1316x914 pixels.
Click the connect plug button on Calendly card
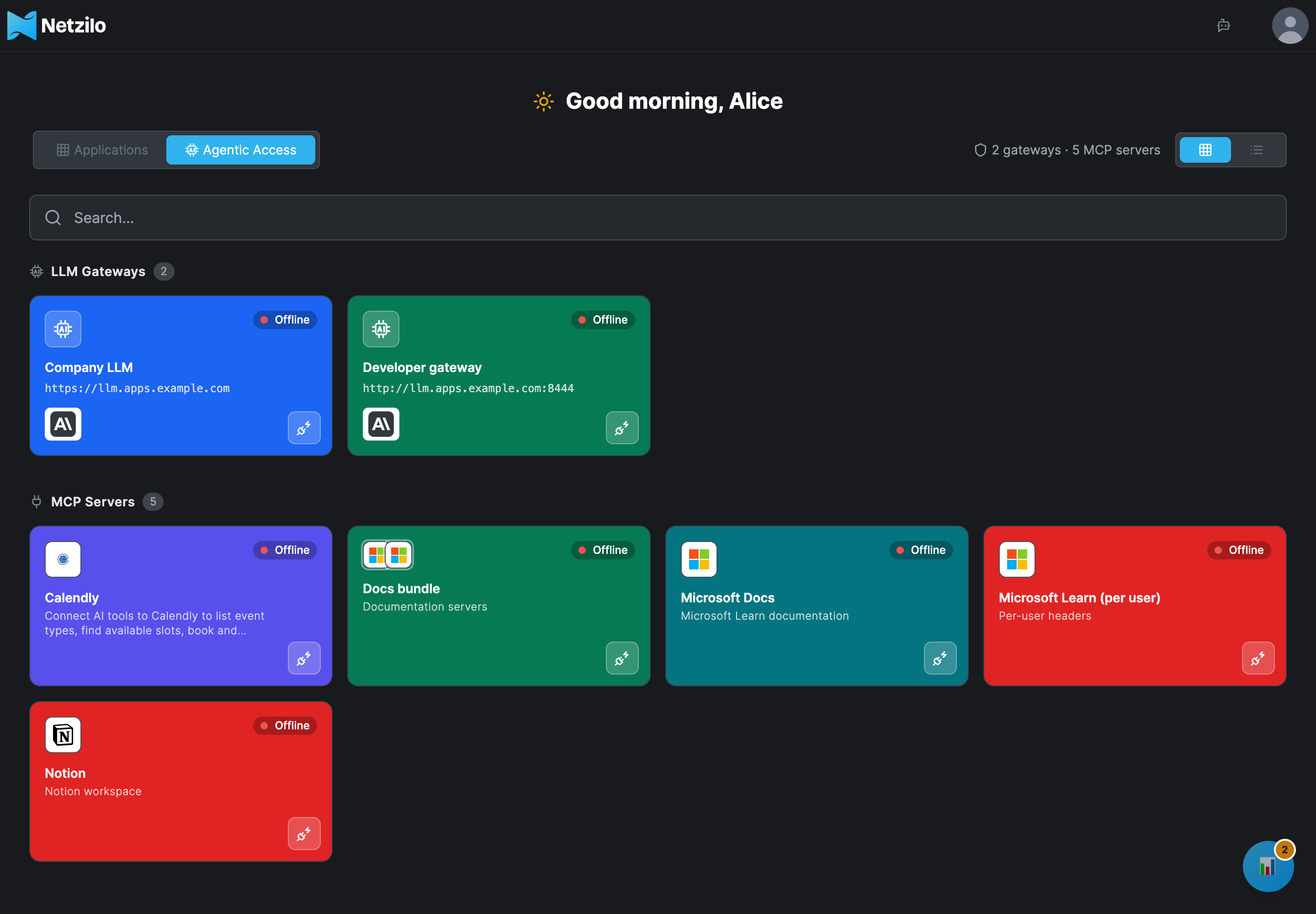pos(304,658)
